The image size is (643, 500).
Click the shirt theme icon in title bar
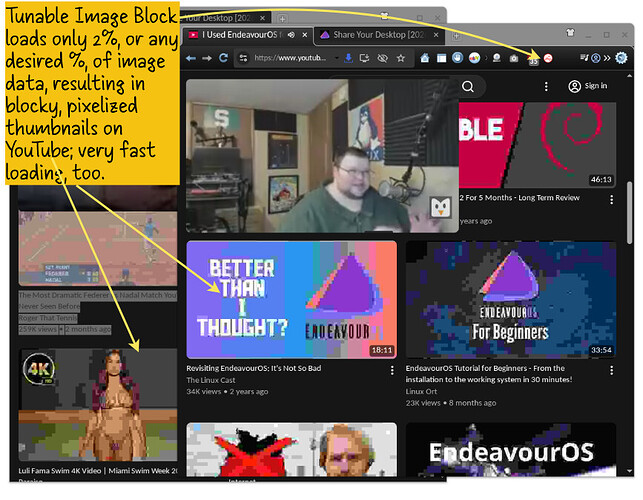pos(570,33)
